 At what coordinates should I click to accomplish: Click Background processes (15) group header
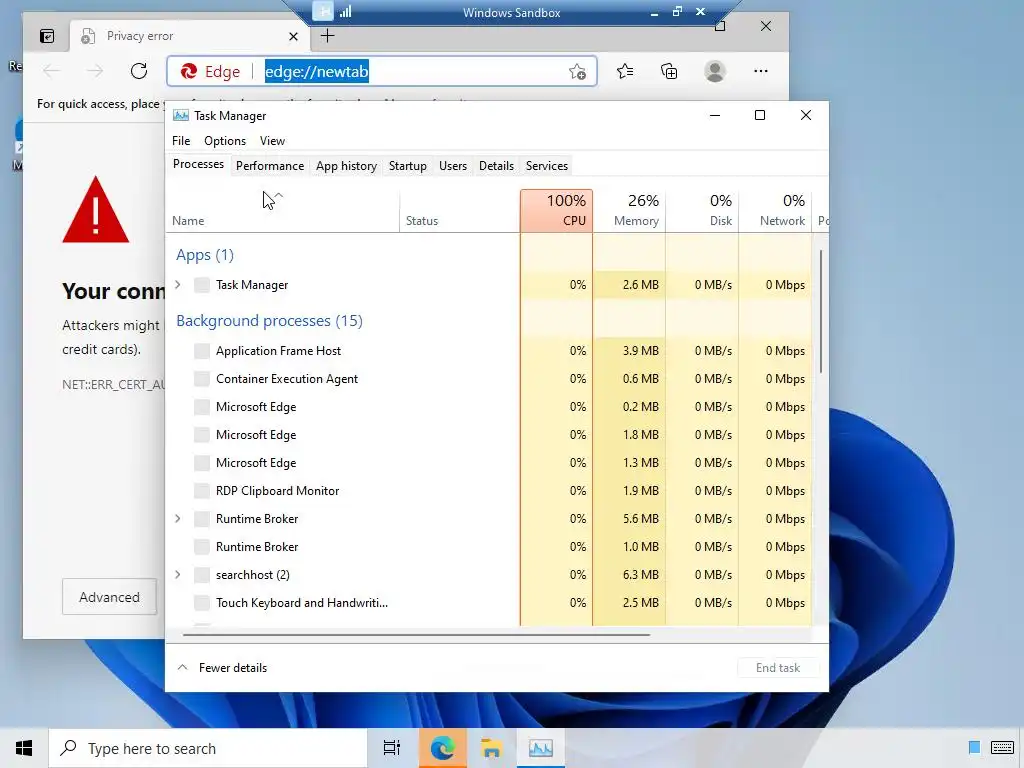269,321
